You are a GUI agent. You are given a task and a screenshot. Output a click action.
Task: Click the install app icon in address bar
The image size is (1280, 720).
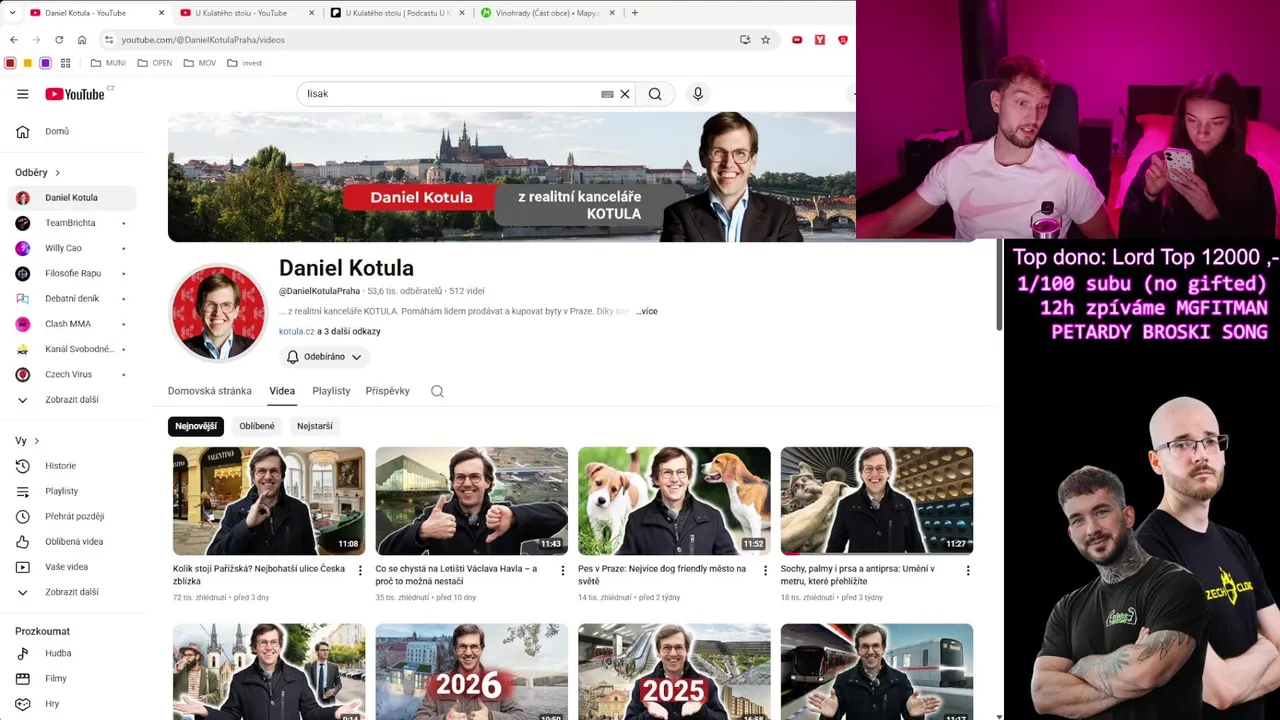point(745,40)
